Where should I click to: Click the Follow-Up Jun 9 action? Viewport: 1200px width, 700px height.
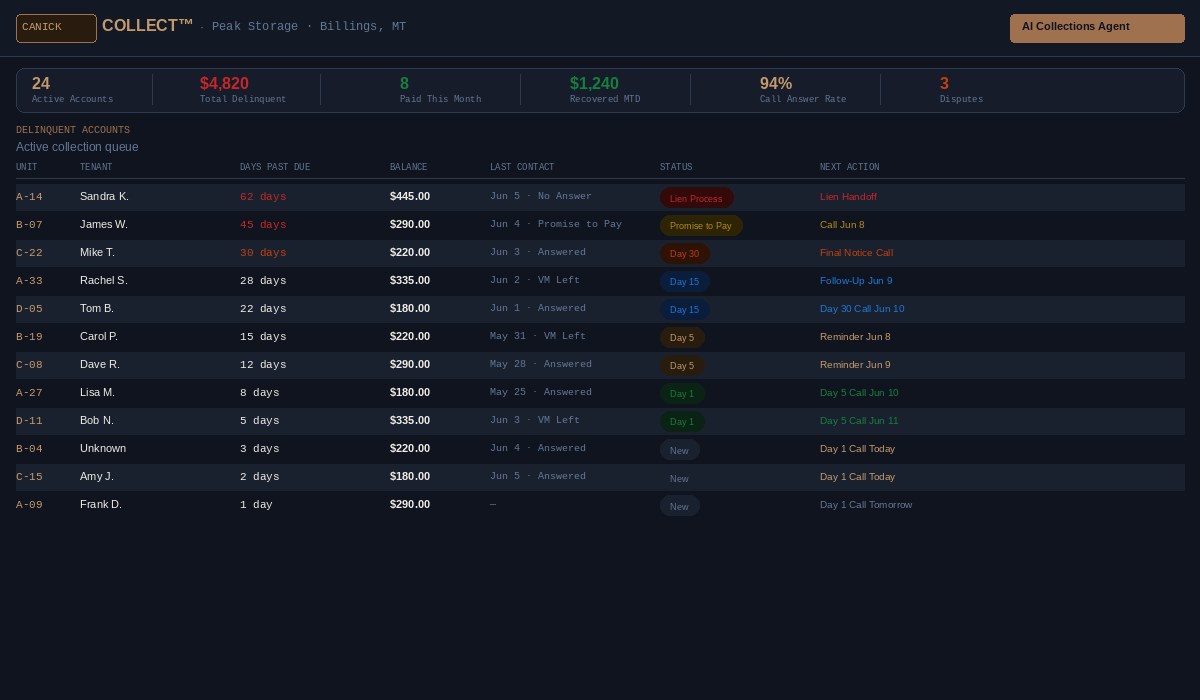[x=856, y=280]
